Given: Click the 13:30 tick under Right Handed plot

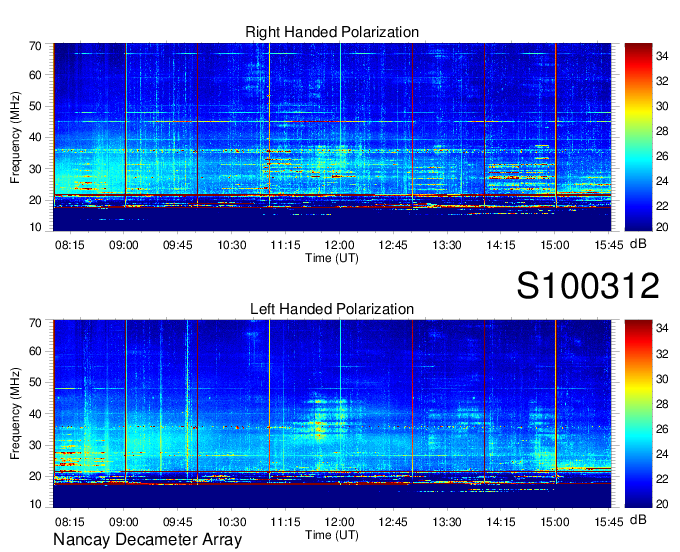Looking at the screenshot, I should [447, 245].
